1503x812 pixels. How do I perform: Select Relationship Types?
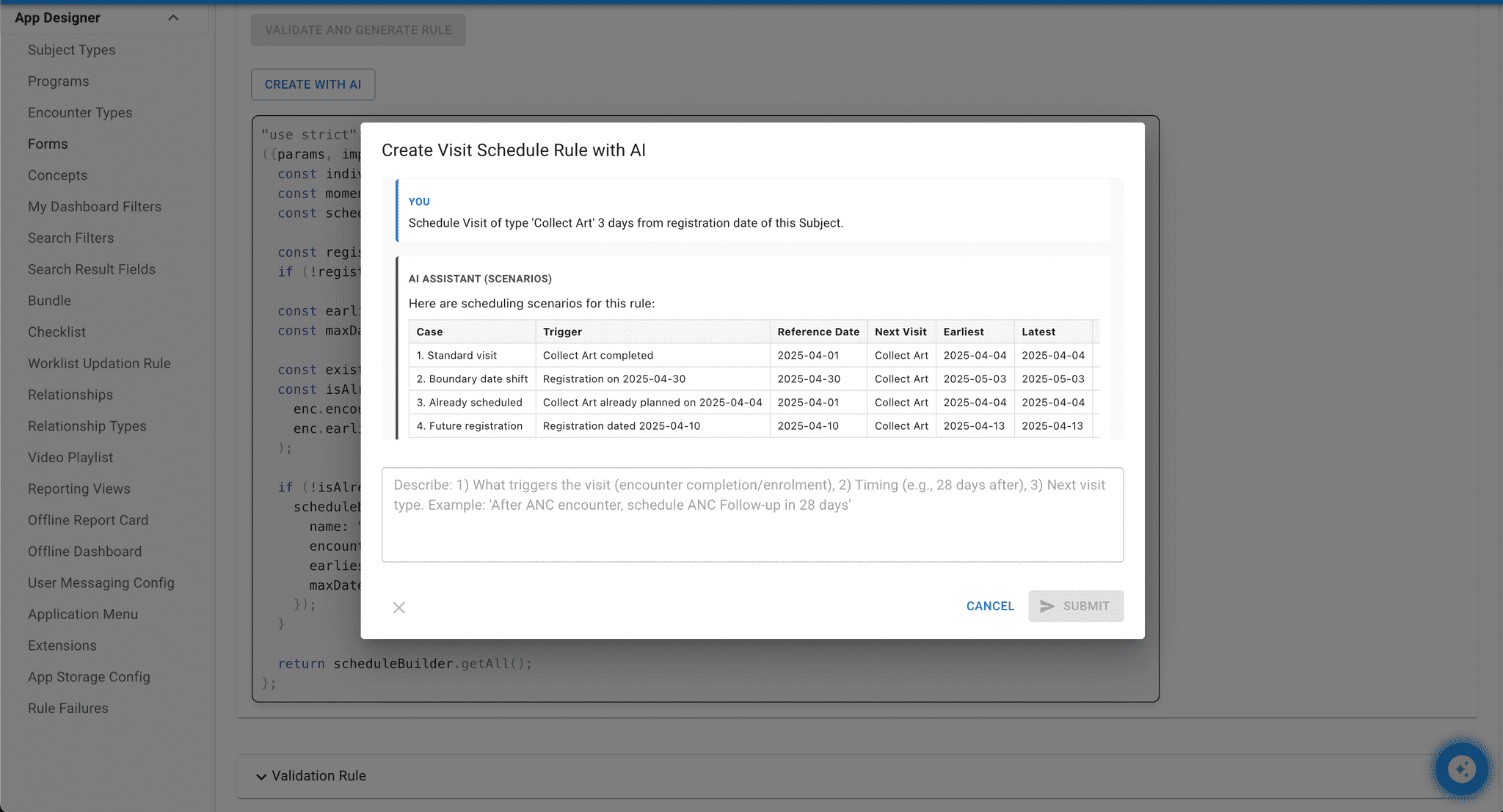tap(87, 425)
